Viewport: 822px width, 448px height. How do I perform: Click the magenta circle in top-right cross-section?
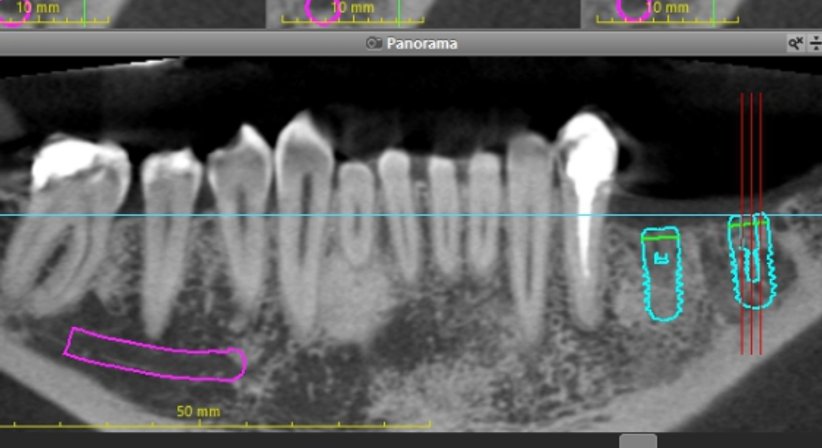[633, 10]
